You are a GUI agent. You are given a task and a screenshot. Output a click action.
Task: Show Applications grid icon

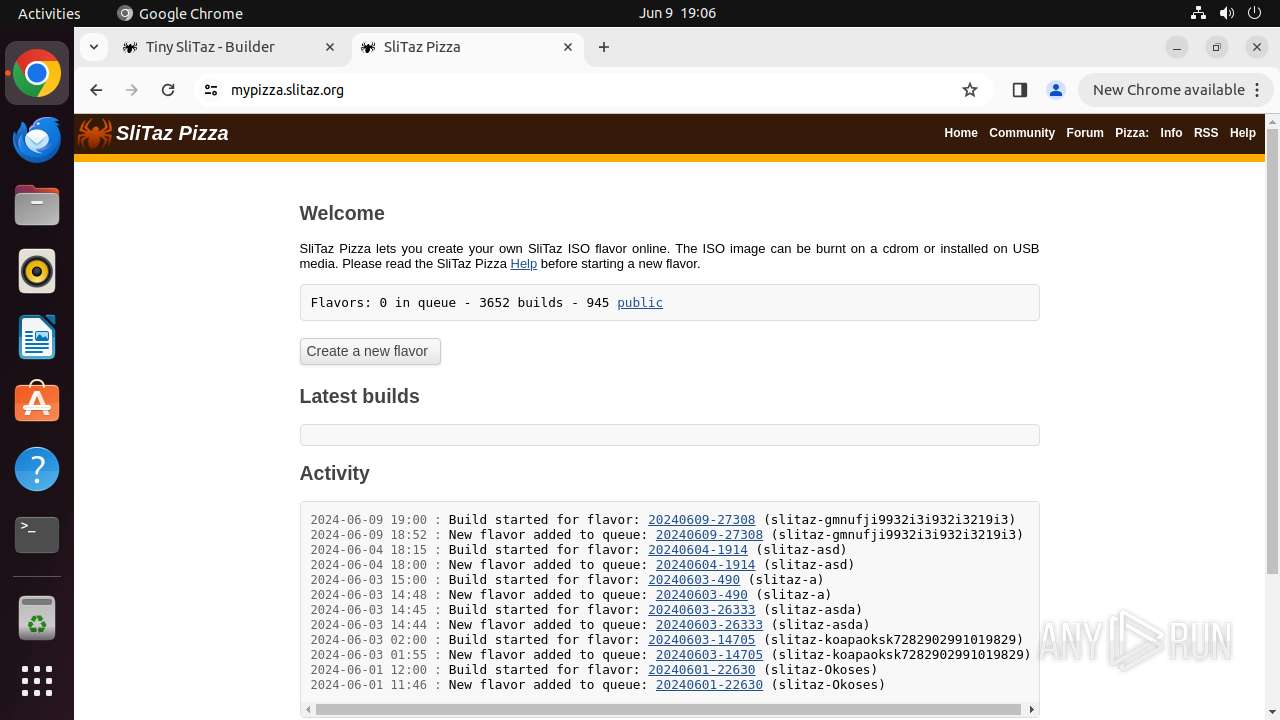(x=37, y=681)
